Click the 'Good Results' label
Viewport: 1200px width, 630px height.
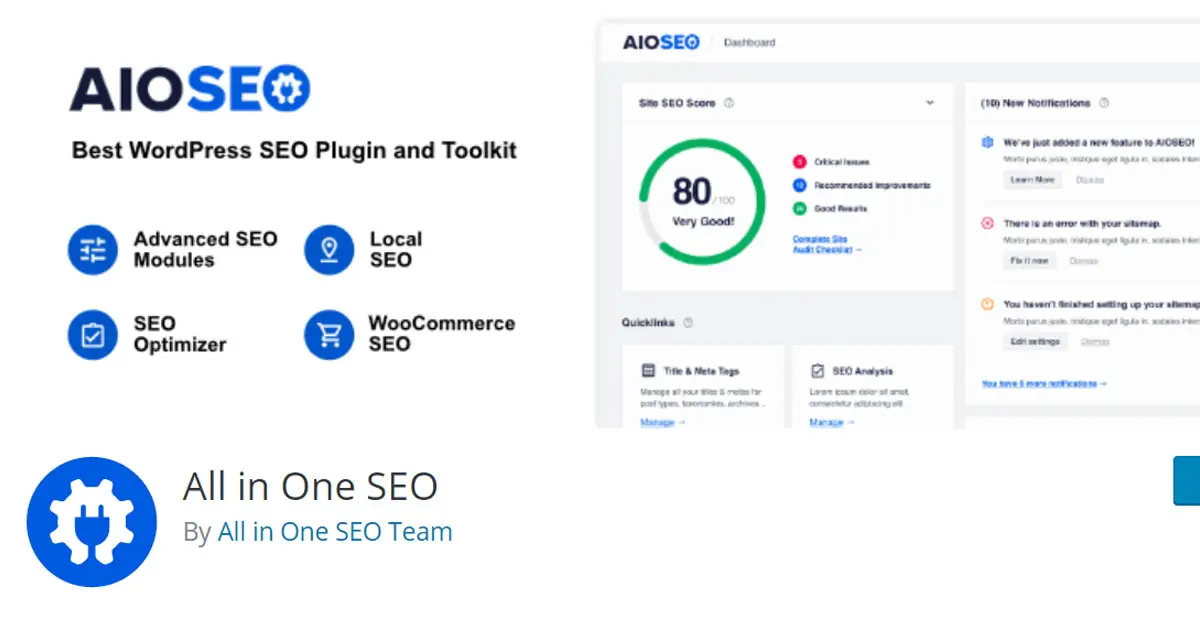tap(841, 209)
